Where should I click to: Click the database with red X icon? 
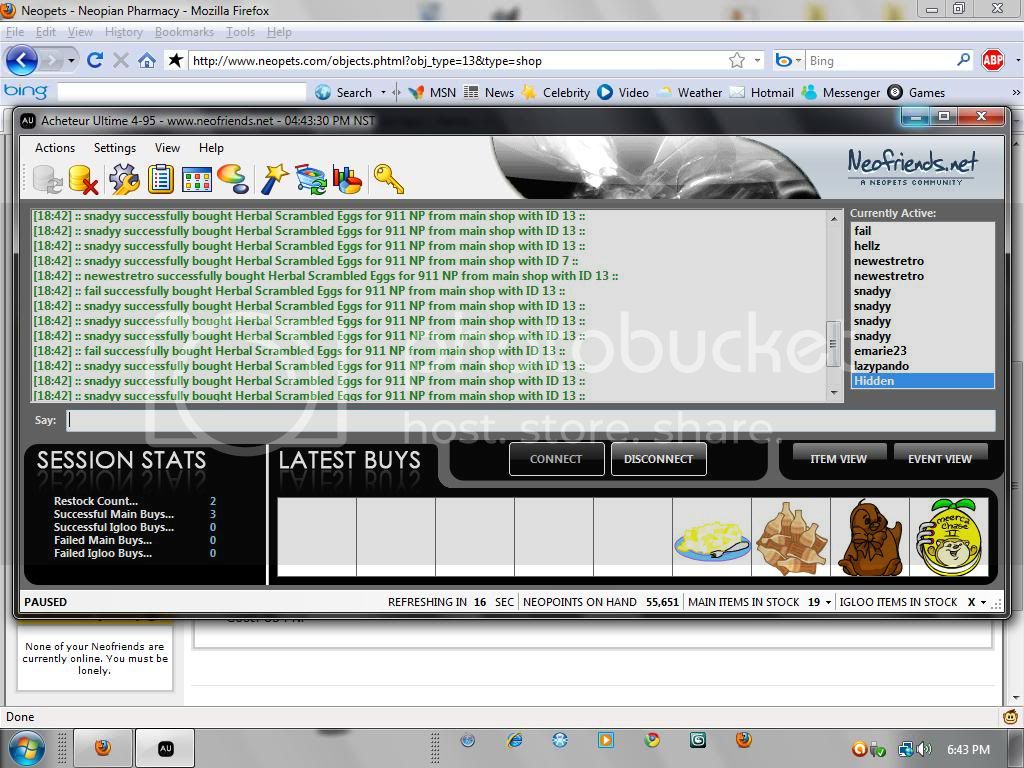(x=83, y=180)
